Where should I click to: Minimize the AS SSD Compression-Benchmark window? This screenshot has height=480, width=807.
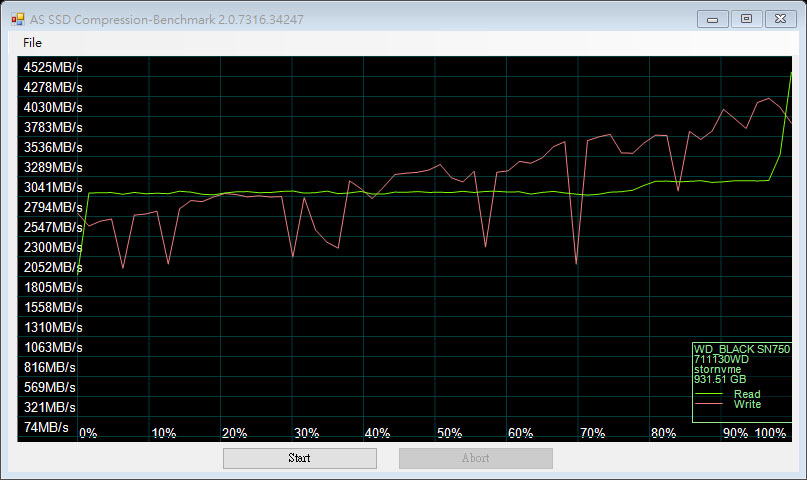click(x=712, y=19)
